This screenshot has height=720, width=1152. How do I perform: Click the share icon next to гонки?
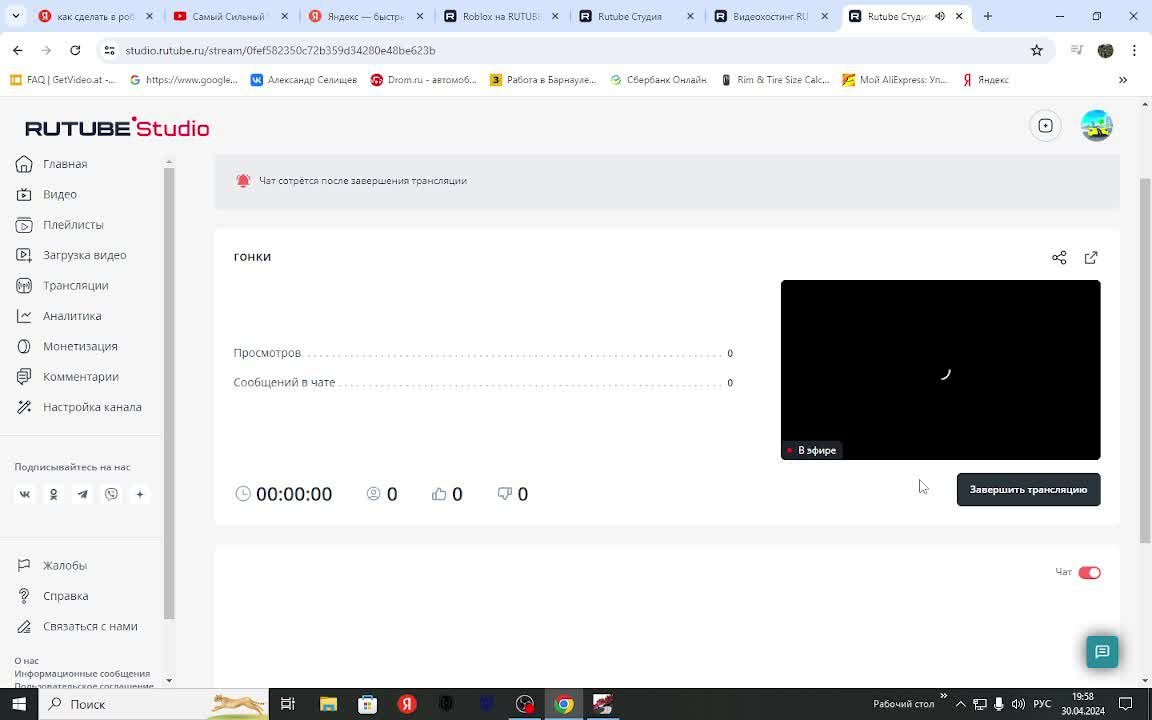point(1059,257)
